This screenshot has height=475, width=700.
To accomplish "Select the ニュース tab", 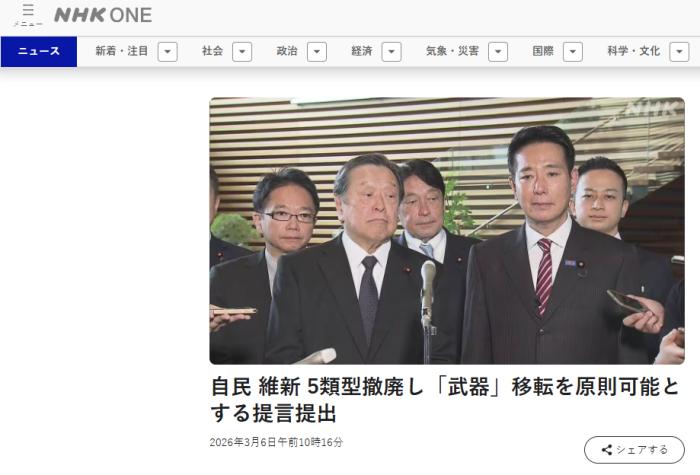I will [39, 52].
